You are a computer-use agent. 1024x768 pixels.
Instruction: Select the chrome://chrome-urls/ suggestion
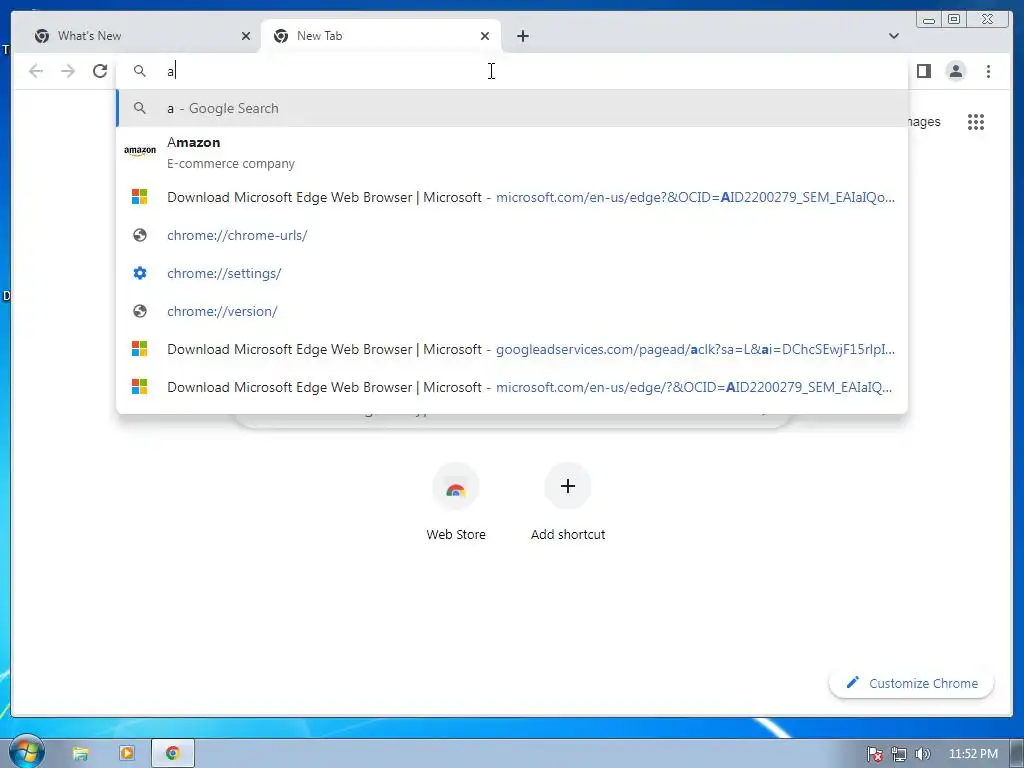coord(512,235)
